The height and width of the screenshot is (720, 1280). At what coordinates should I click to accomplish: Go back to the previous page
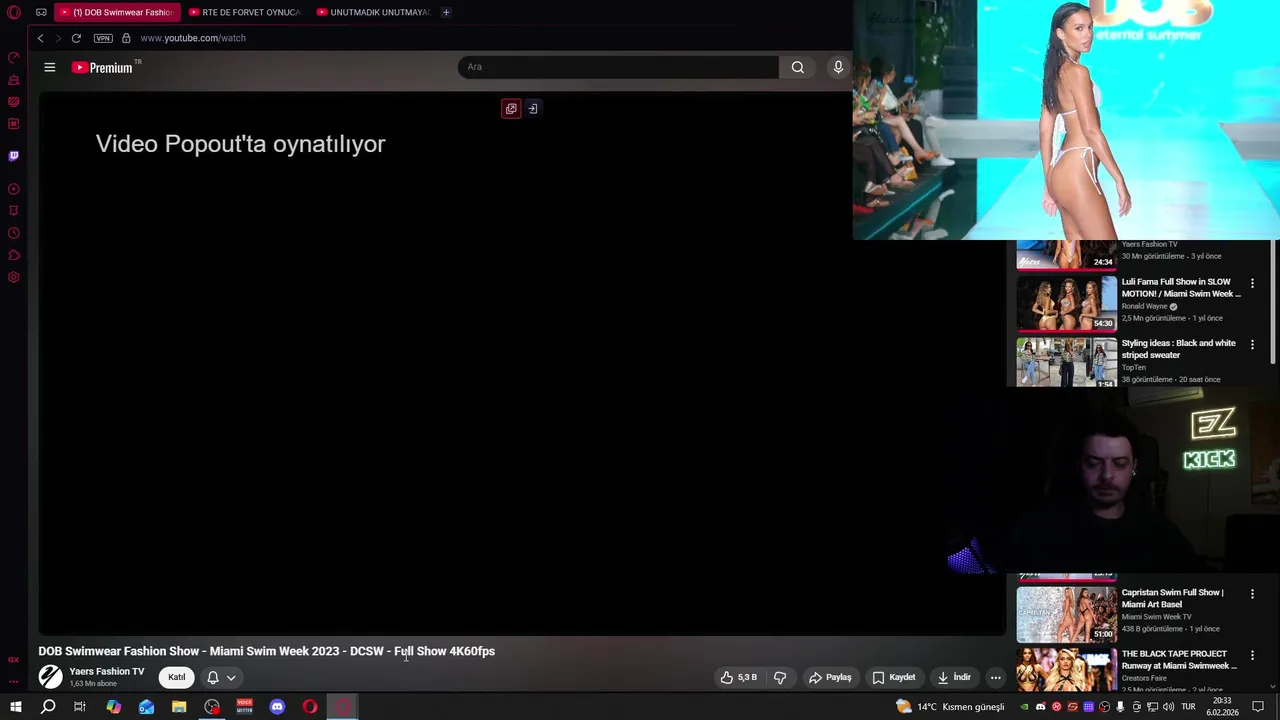40,38
